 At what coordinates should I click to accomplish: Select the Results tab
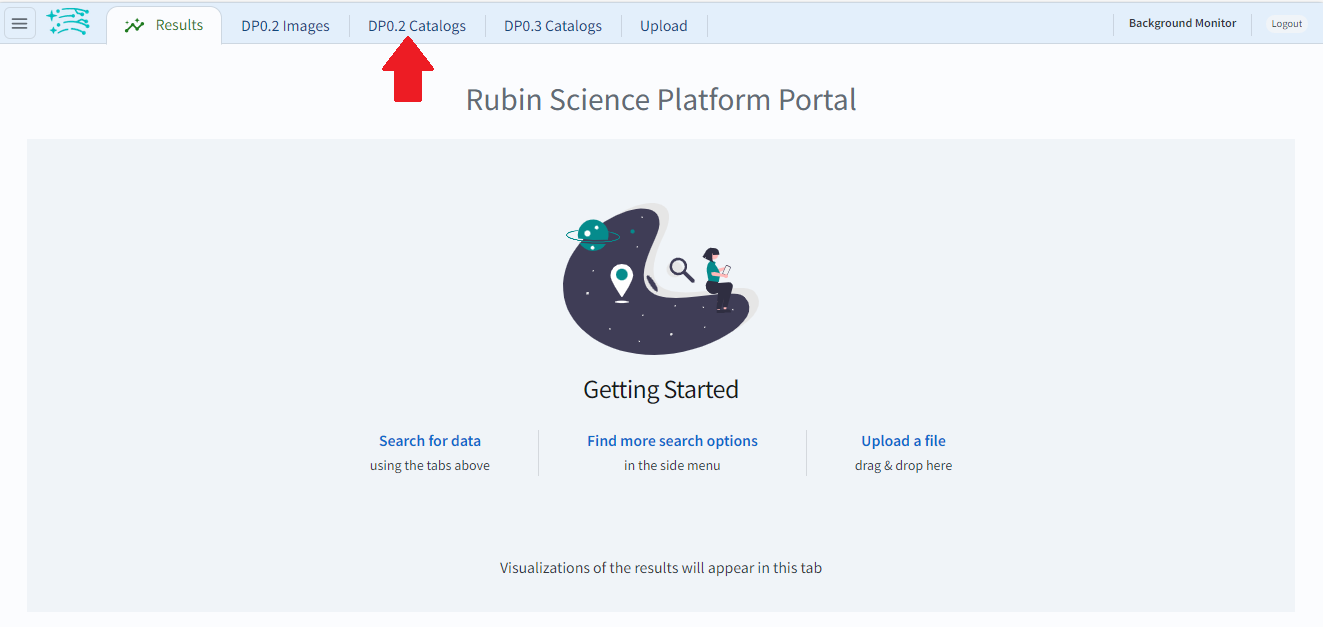tap(177, 25)
